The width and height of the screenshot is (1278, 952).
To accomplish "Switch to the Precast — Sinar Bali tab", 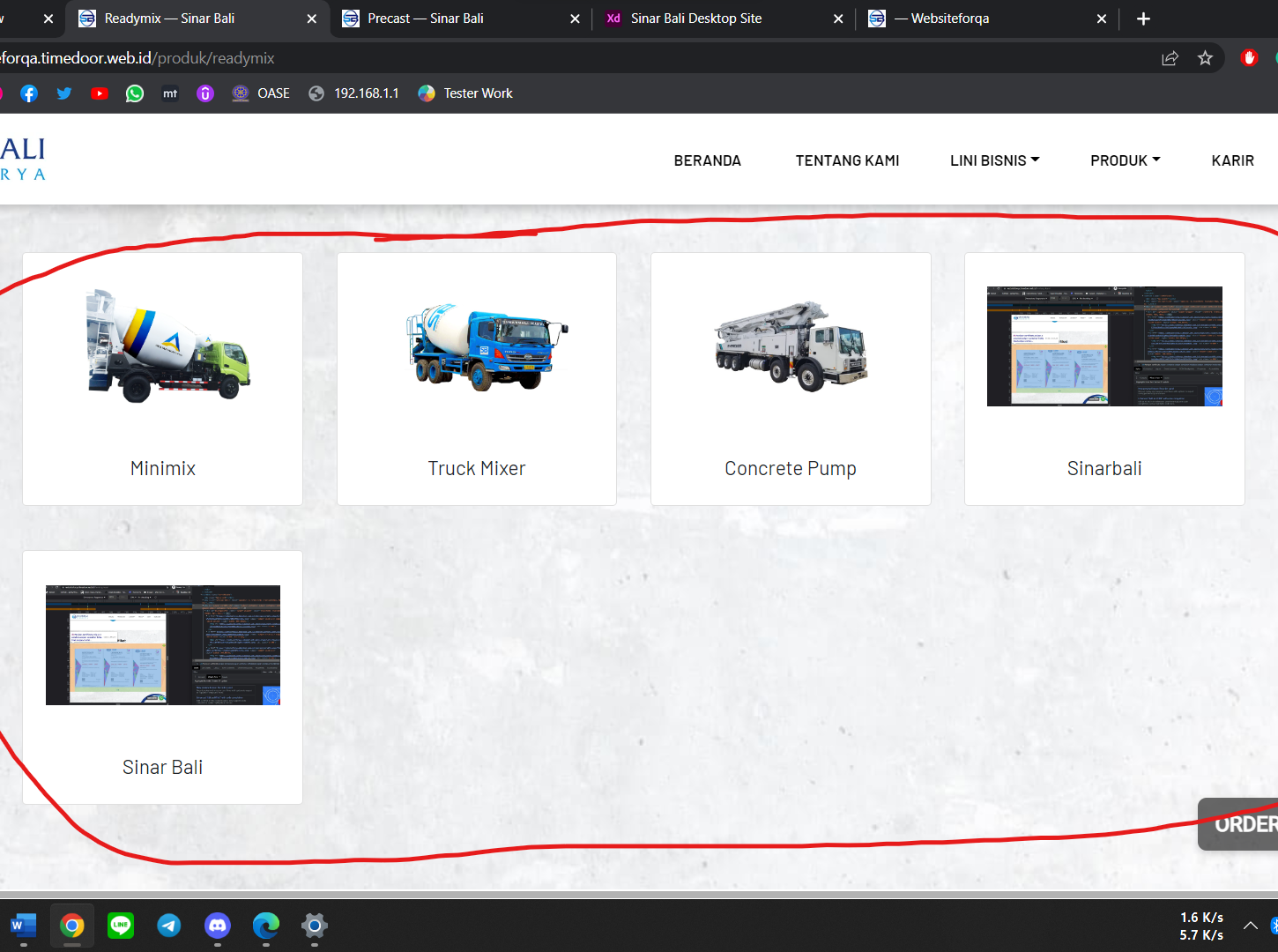I will click(426, 19).
